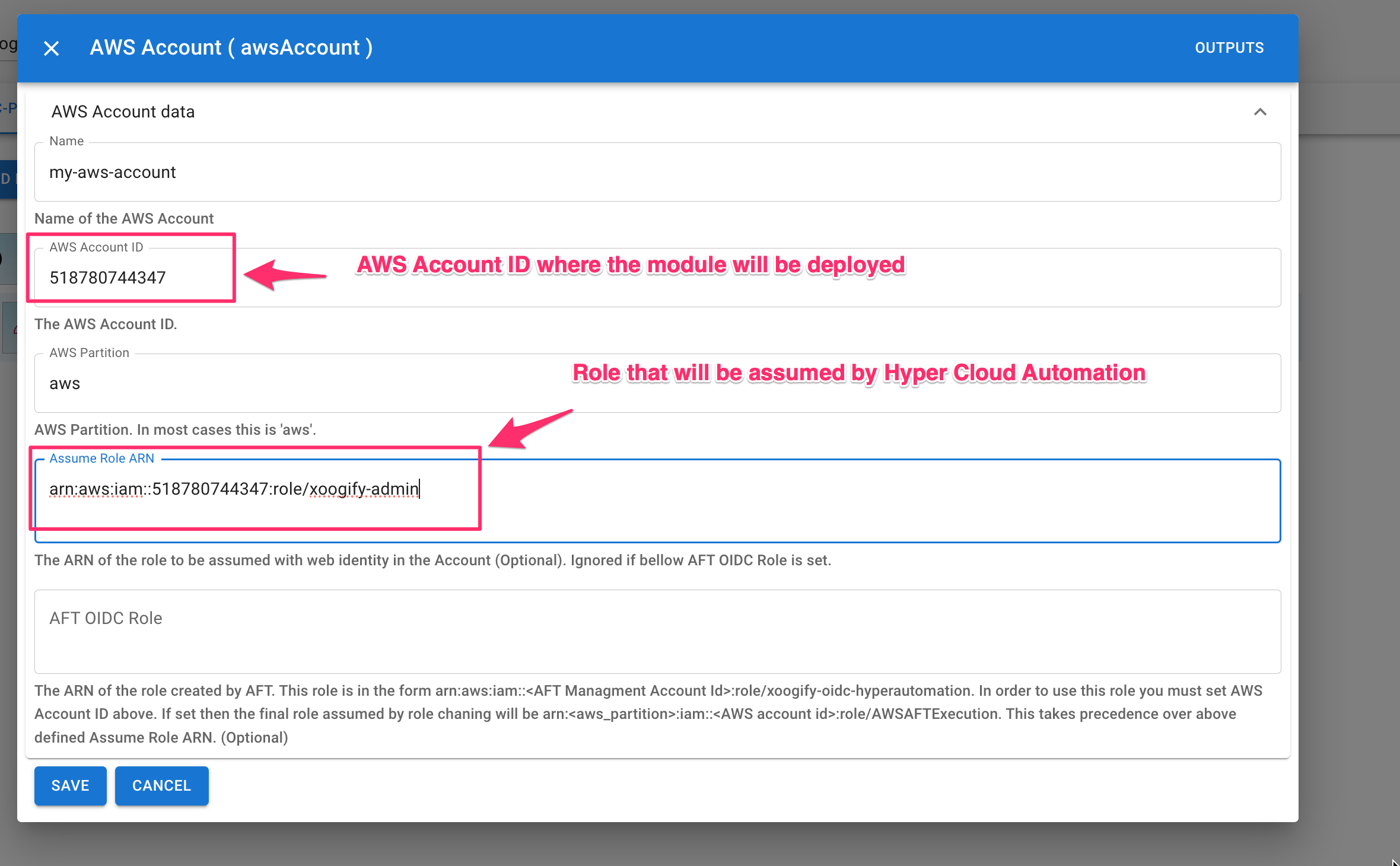Image resolution: width=1400 pixels, height=866 pixels.
Task: Click the Assume Role ARN field label
Action: (101, 458)
